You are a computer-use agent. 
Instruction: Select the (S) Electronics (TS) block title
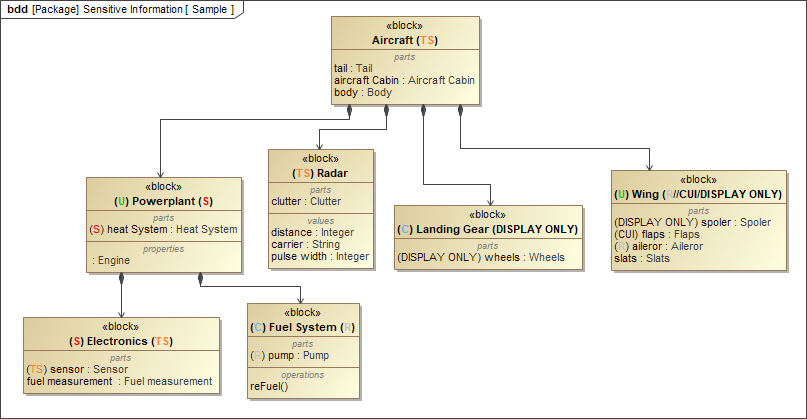pyautogui.click(x=121, y=341)
